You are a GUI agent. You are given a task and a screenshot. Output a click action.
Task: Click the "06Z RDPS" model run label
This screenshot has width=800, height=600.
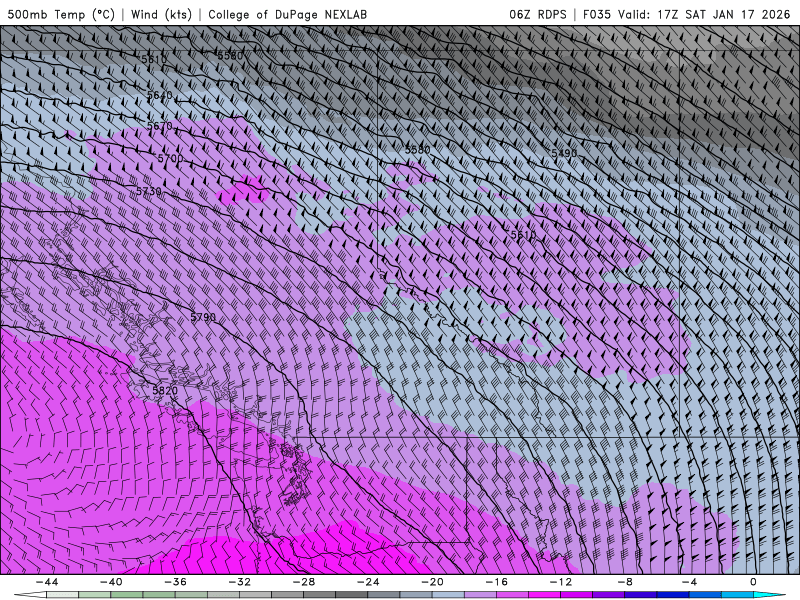[x=538, y=14]
